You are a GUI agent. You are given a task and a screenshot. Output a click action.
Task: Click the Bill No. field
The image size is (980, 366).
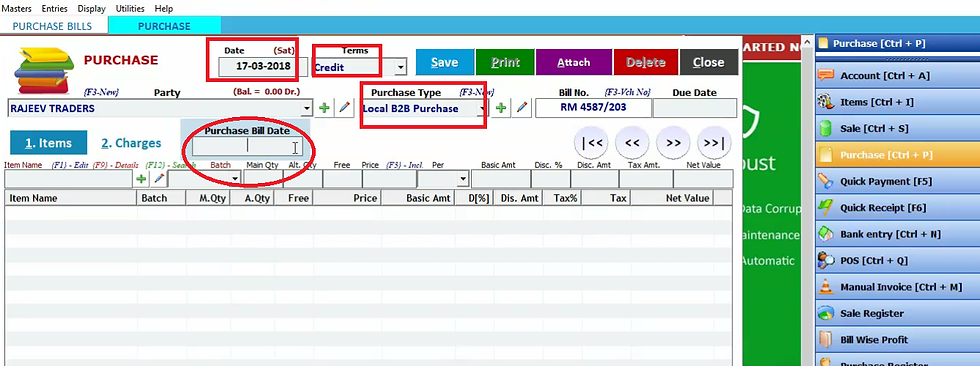tap(593, 107)
